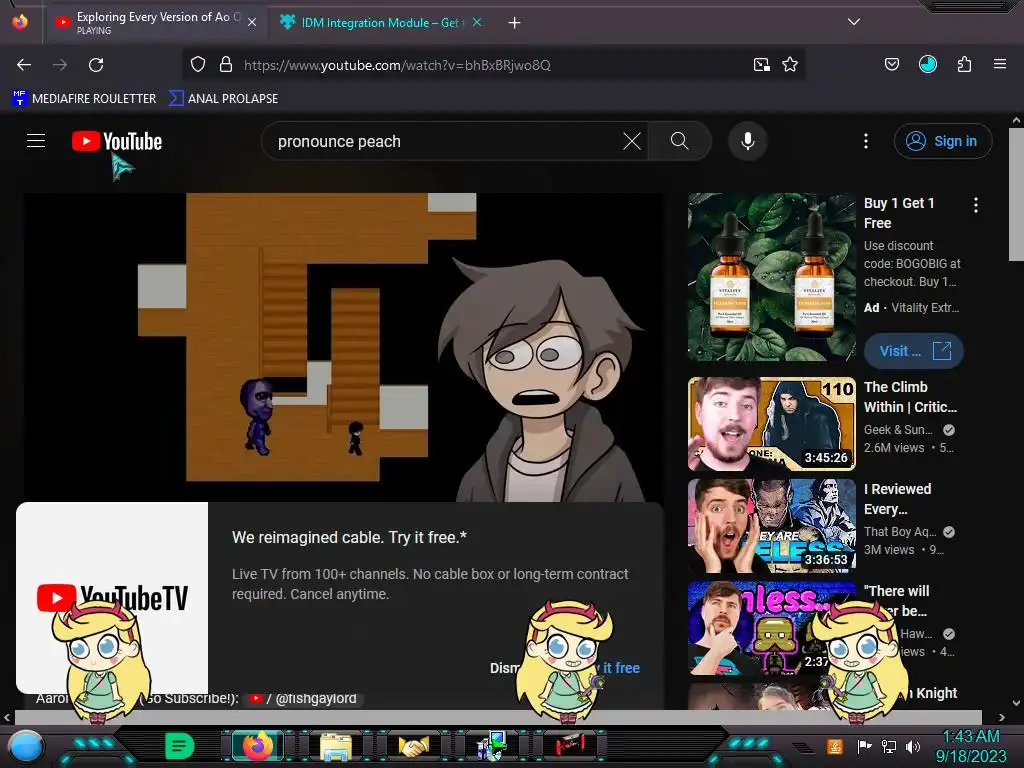Open a new browser tab
1024x768 pixels.
[x=515, y=23]
